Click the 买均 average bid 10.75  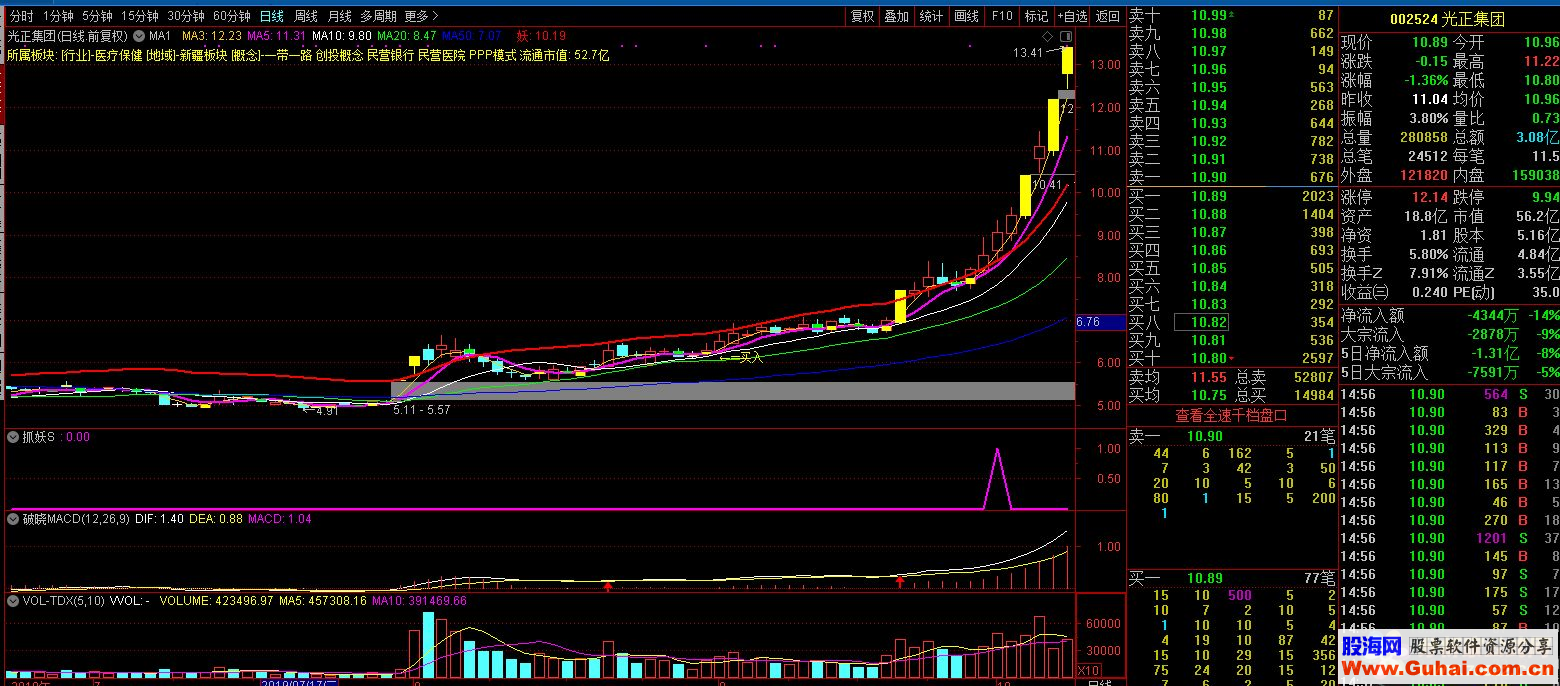(x=1208, y=395)
